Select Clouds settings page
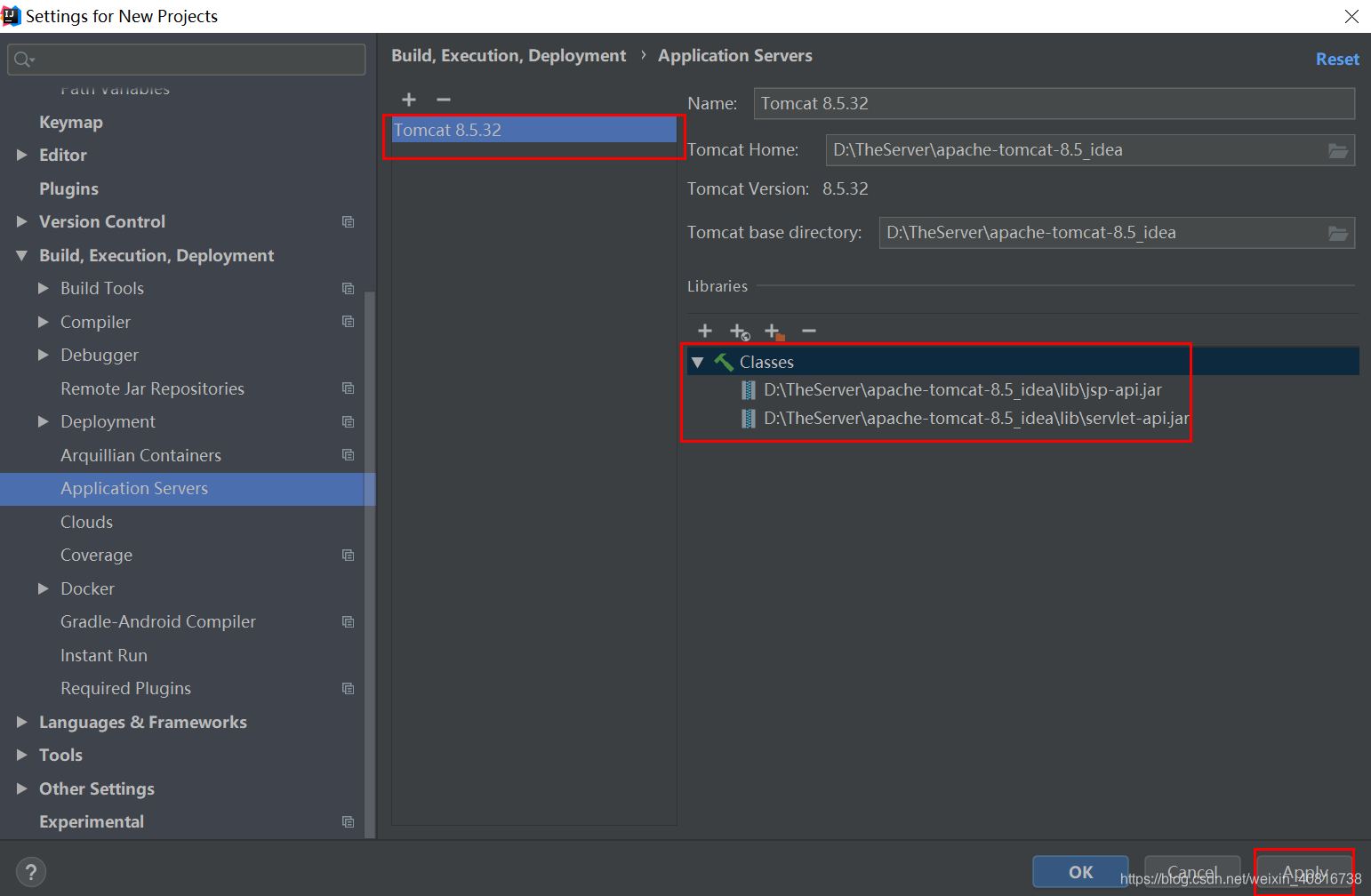 86,522
